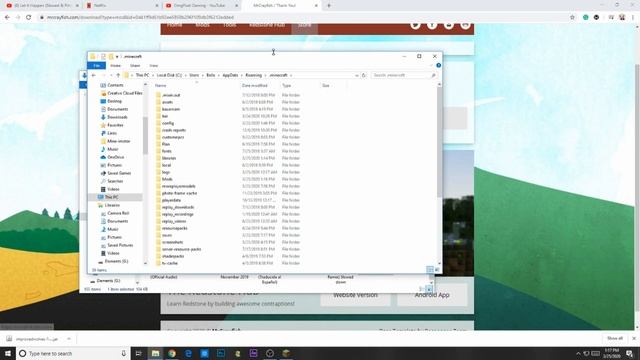Open address bar history dropdown
This screenshot has width=640, height=360.
(x=357, y=75)
